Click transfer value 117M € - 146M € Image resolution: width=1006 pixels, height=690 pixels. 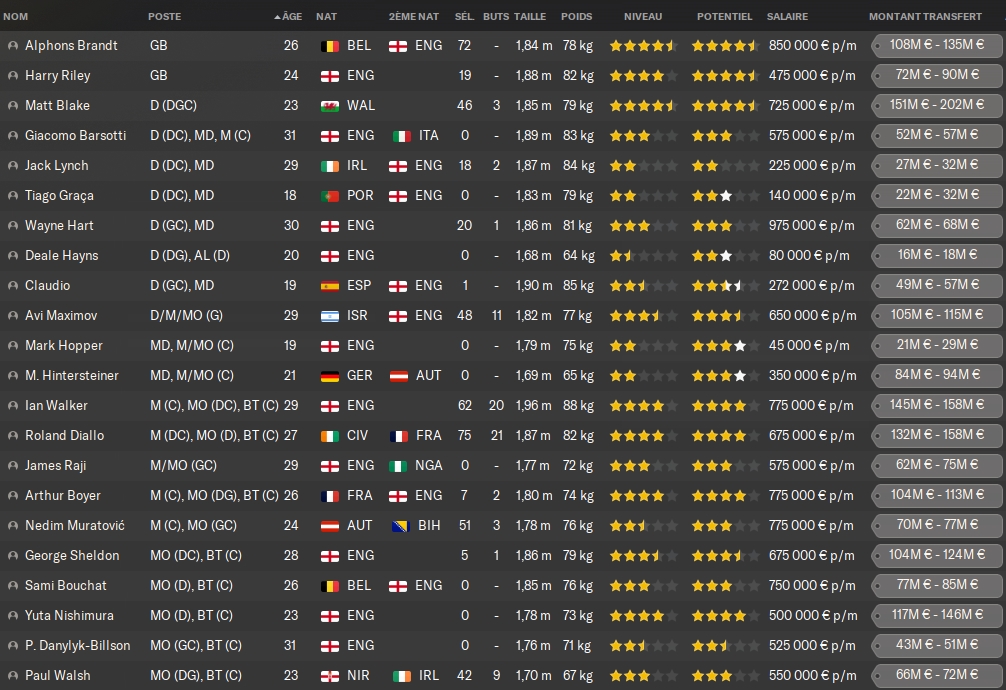[x=937, y=615]
